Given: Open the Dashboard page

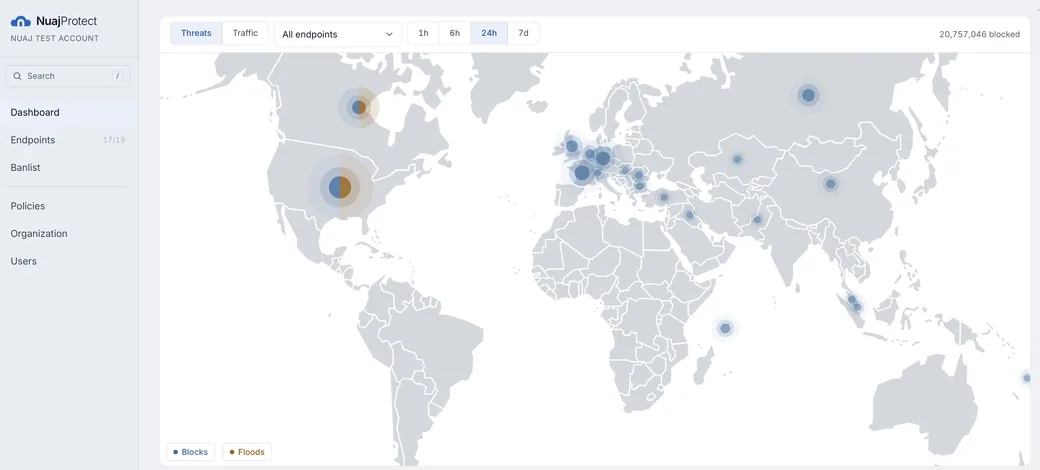Looking at the screenshot, I should click(69, 113).
